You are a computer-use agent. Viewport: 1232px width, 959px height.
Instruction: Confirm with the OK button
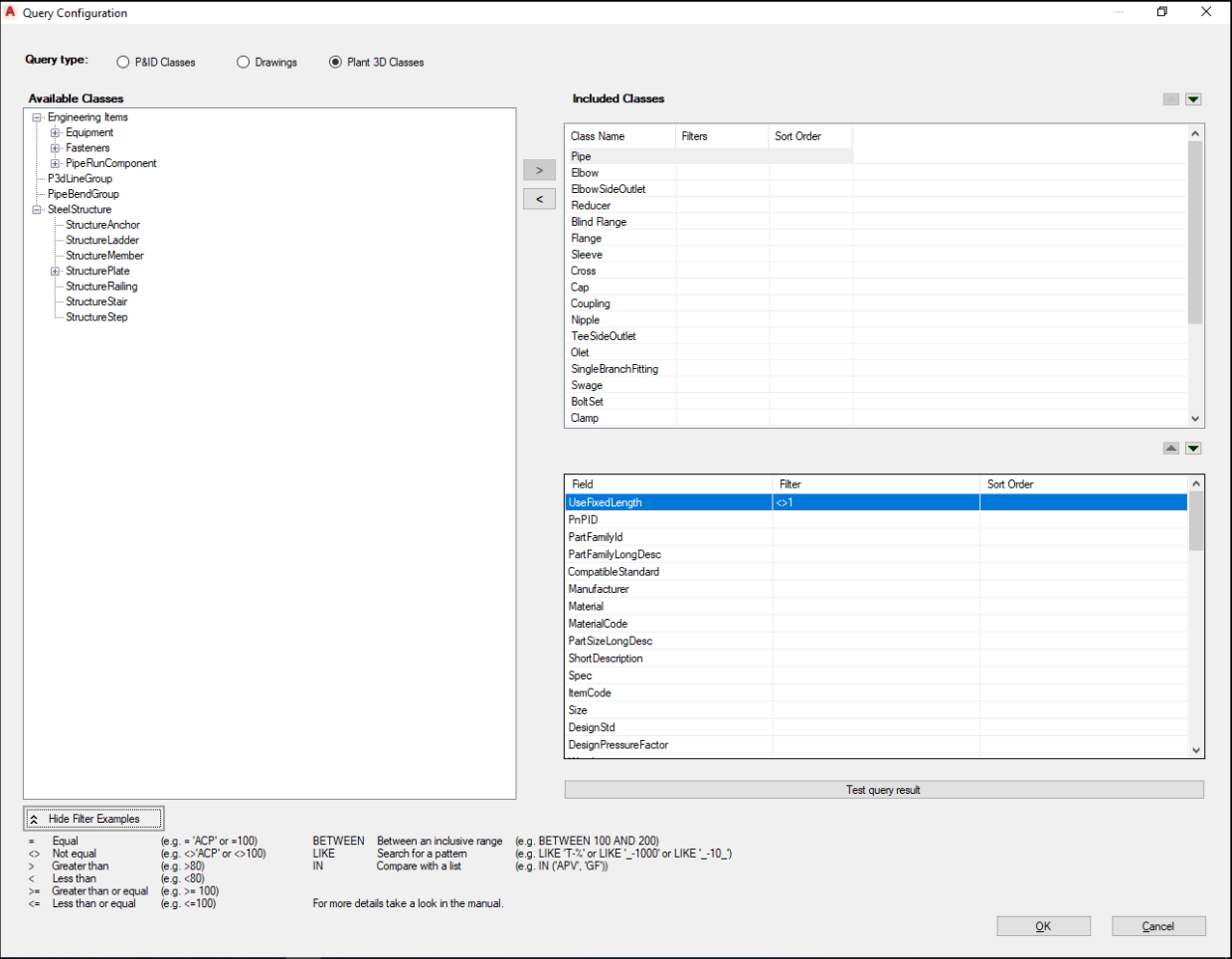point(1043,926)
